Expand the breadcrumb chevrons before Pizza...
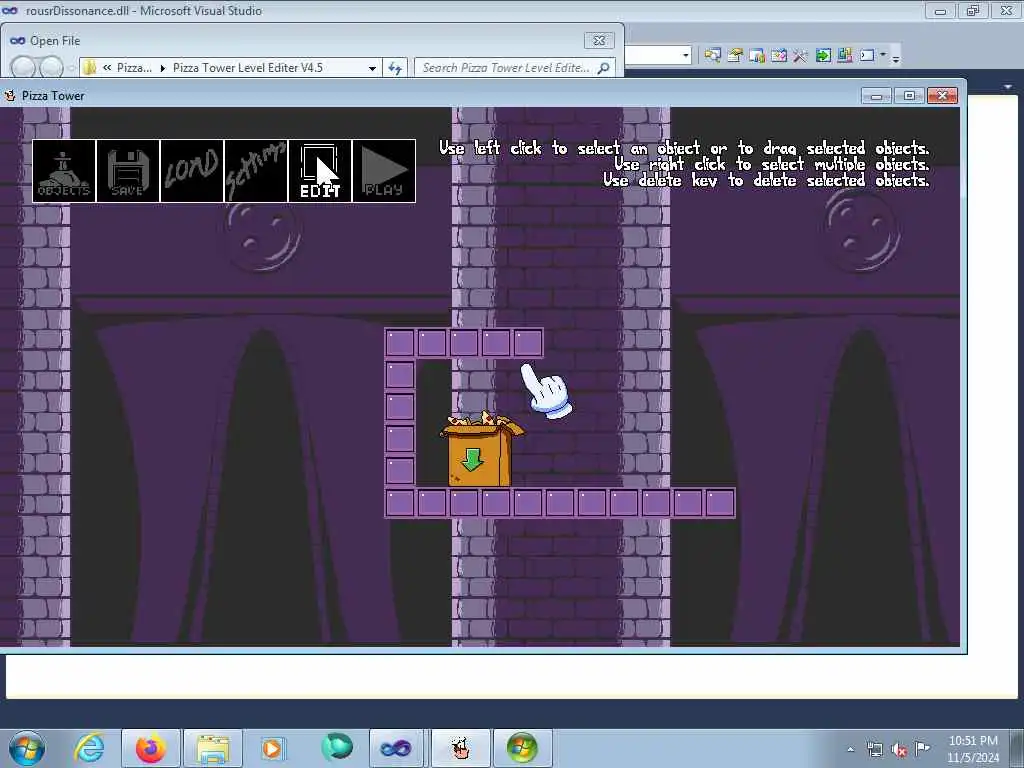Image resolution: width=1024 pixels, height=768 pixels. tap(107, 68)
